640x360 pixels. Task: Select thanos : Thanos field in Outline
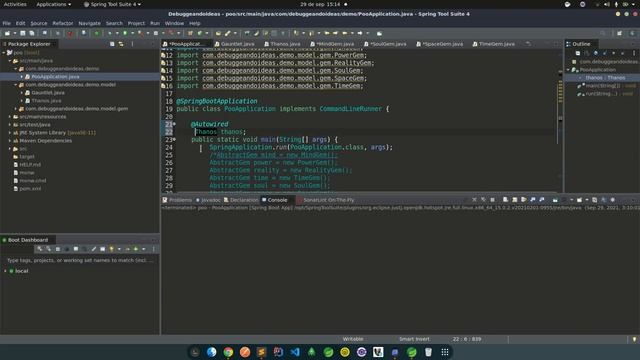(x=605, y=78)
